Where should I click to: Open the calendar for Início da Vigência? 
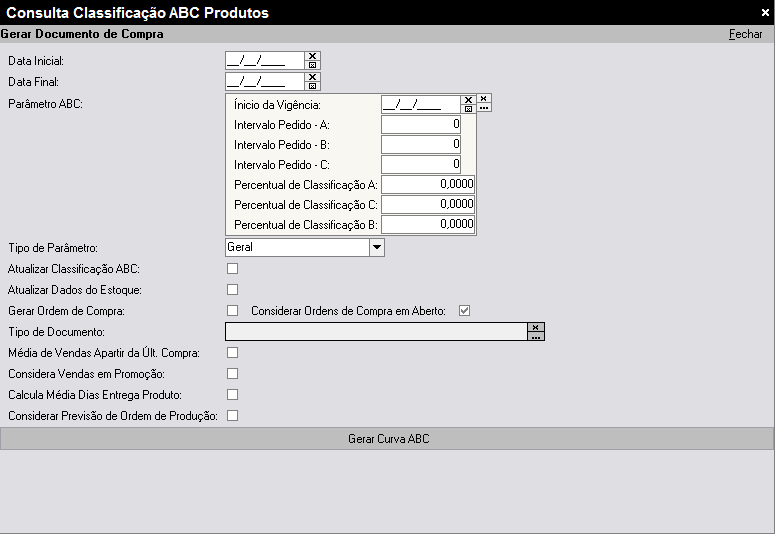click(x=468, y=109)
